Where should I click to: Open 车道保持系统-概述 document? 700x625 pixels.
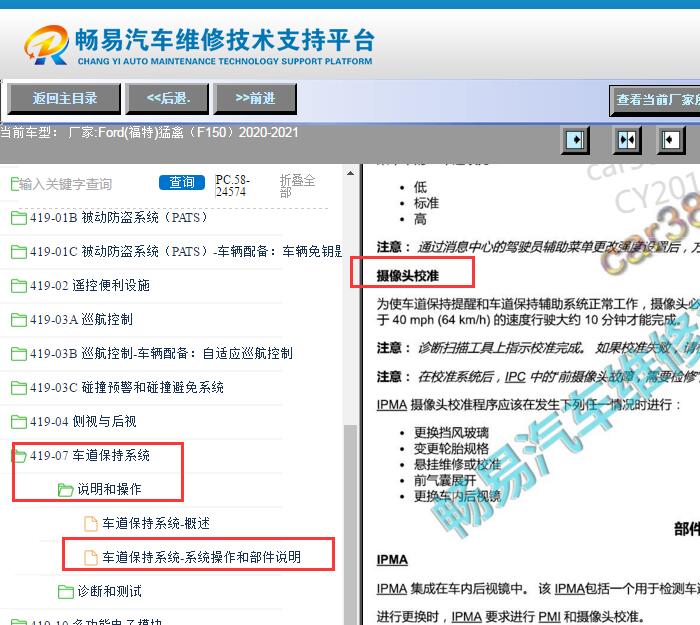pyautogui.click(x=156, y=523)
